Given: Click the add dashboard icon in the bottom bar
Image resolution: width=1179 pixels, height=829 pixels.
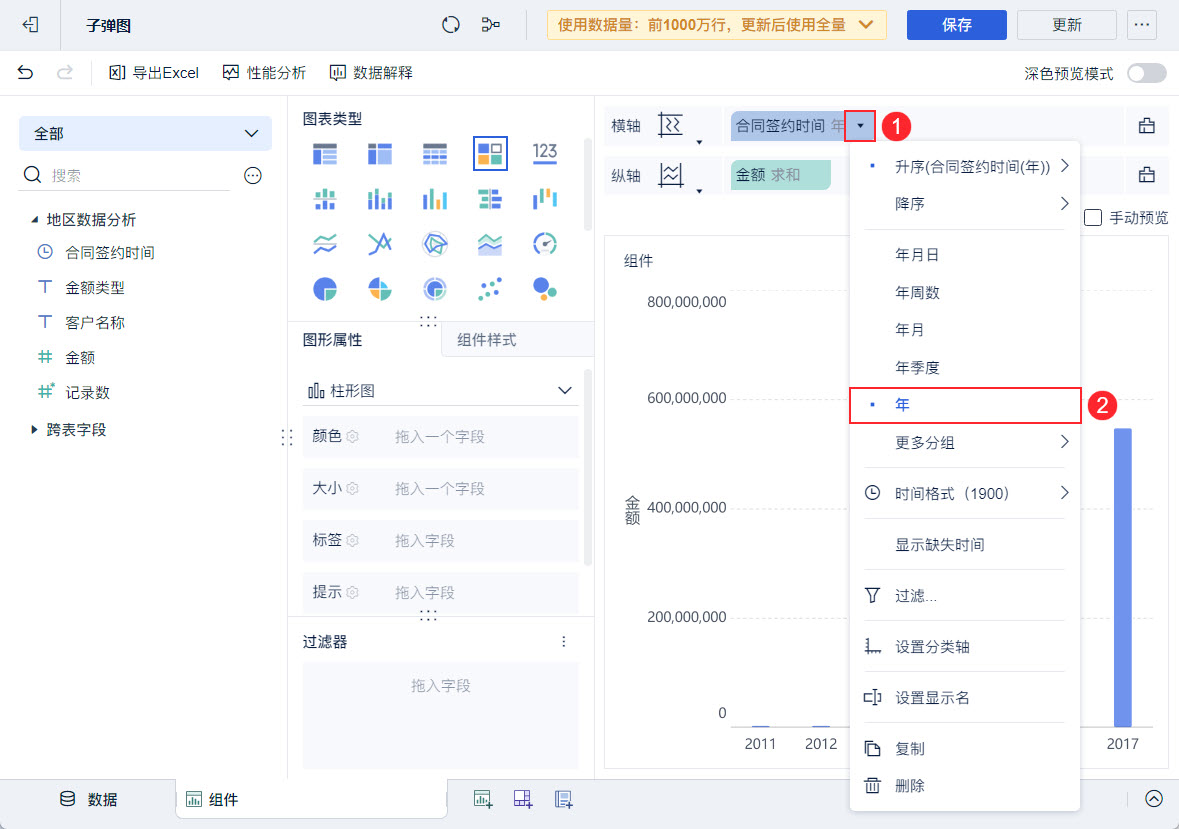Looking at the screenshot, I should pos(523,800).
